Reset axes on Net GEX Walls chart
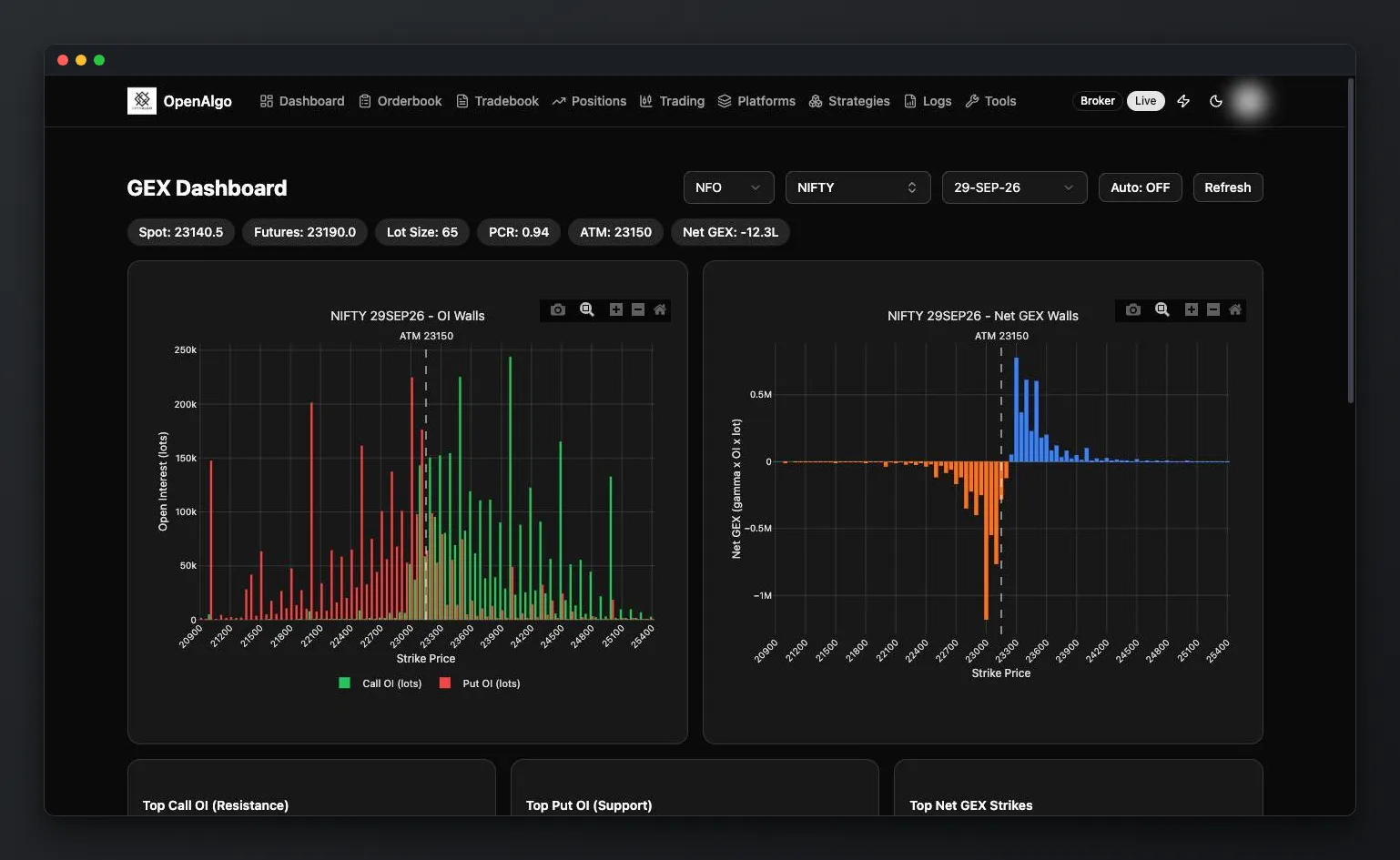1400x860 pixels. pyautogui.click(x=1235, y=309)
